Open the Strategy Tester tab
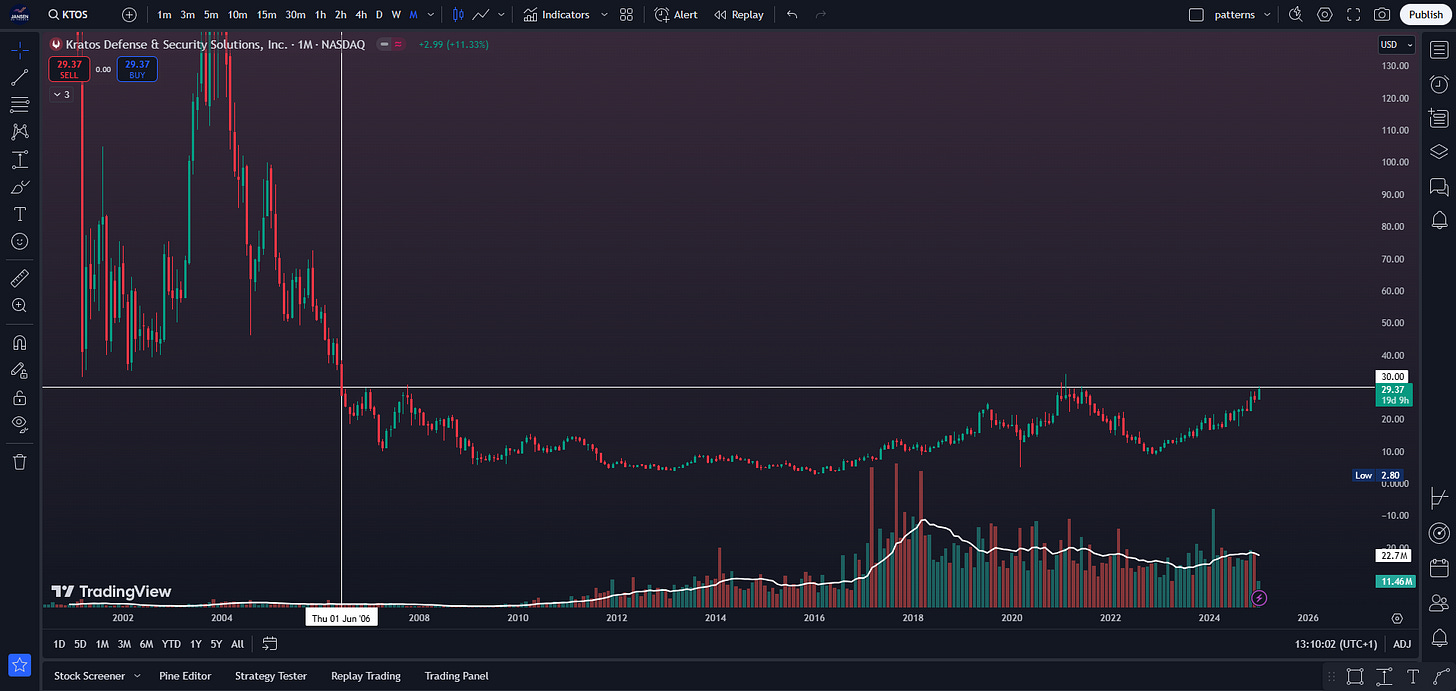This screenshot has width=1456, height=691. [x=271, y=676]
